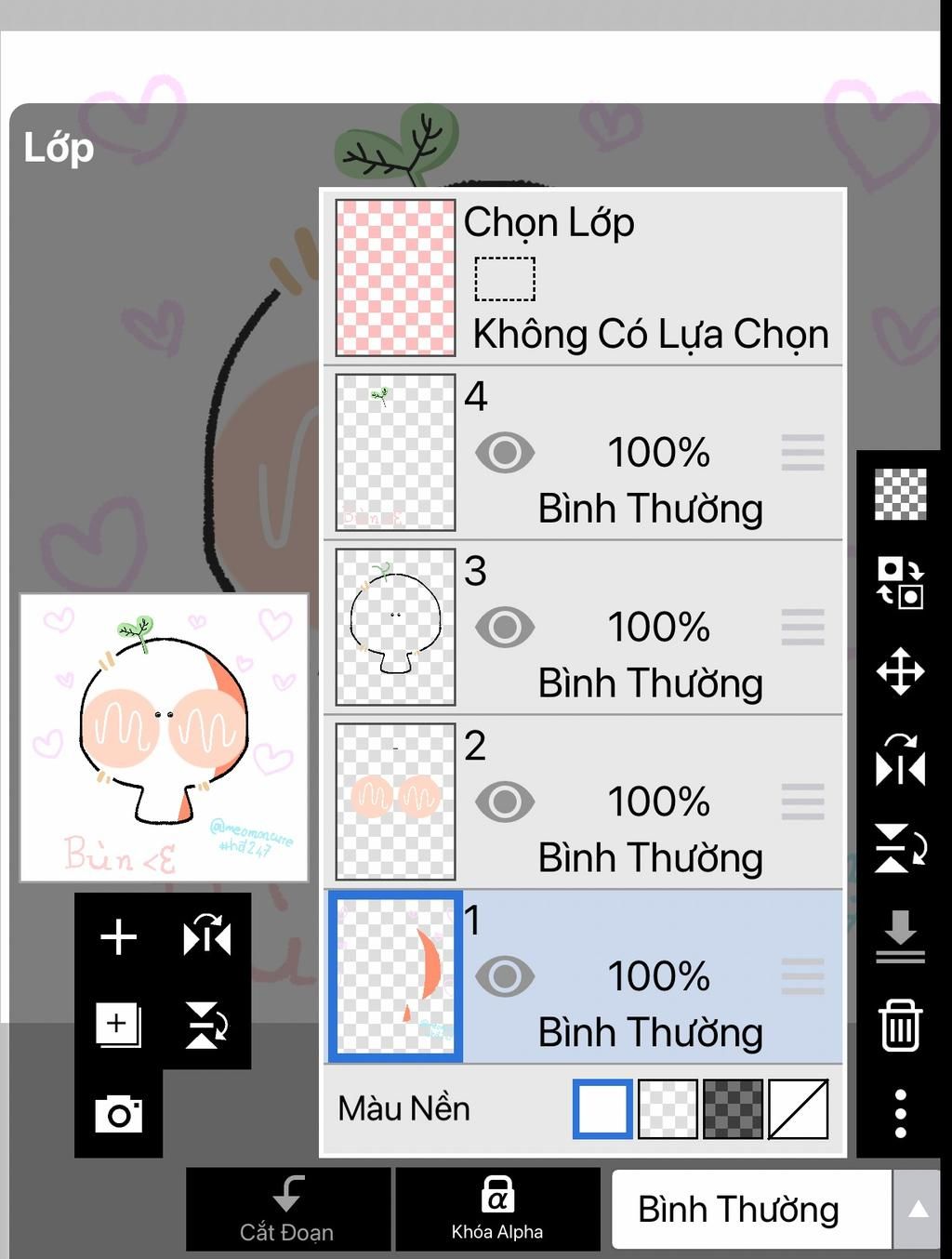Image resolution: width=952 pixels, height=1259 pixels.
Task: Expand blend mode list with arrow button
Action: 919,1209
